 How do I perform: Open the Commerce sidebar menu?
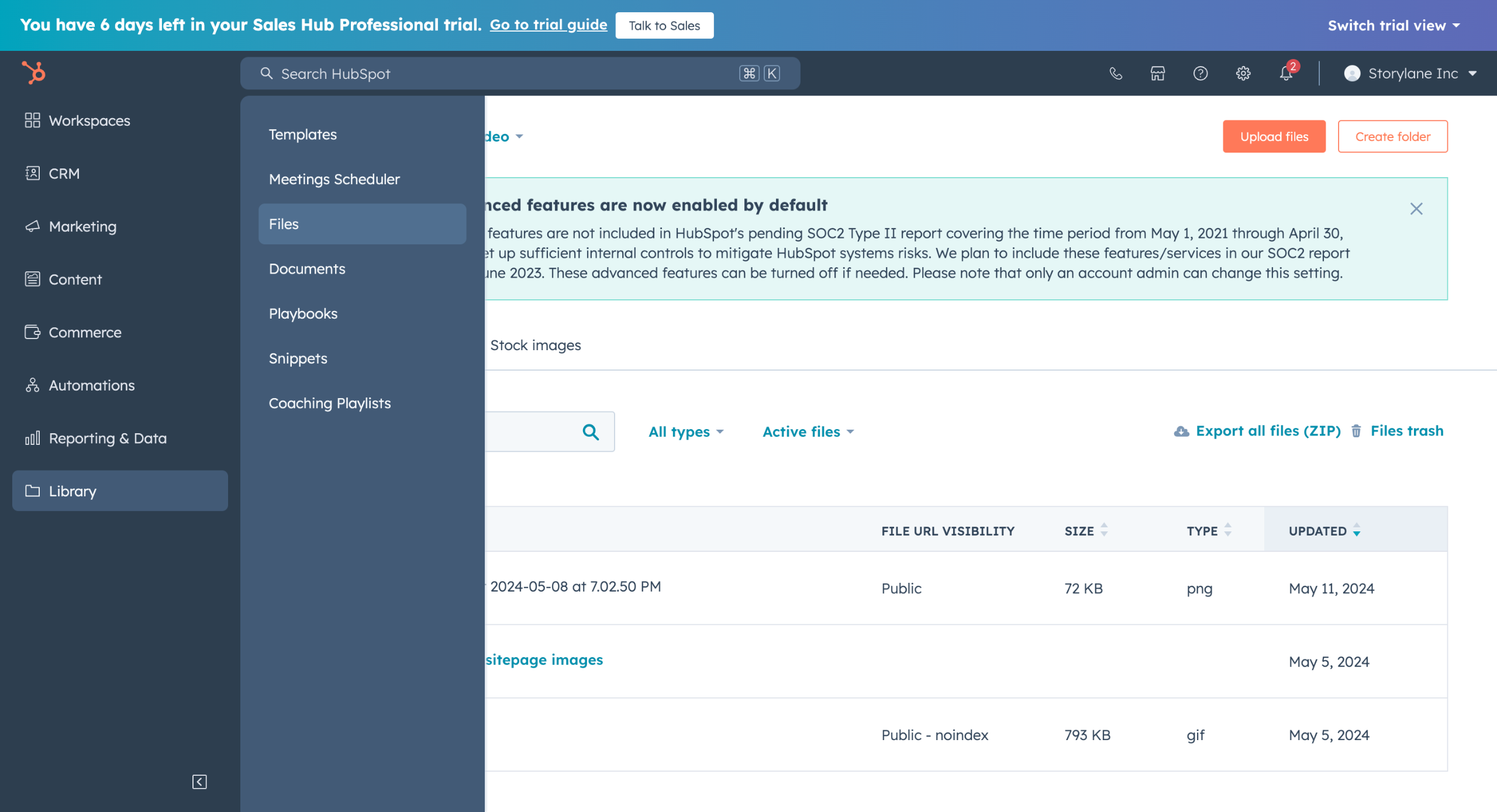120,332
